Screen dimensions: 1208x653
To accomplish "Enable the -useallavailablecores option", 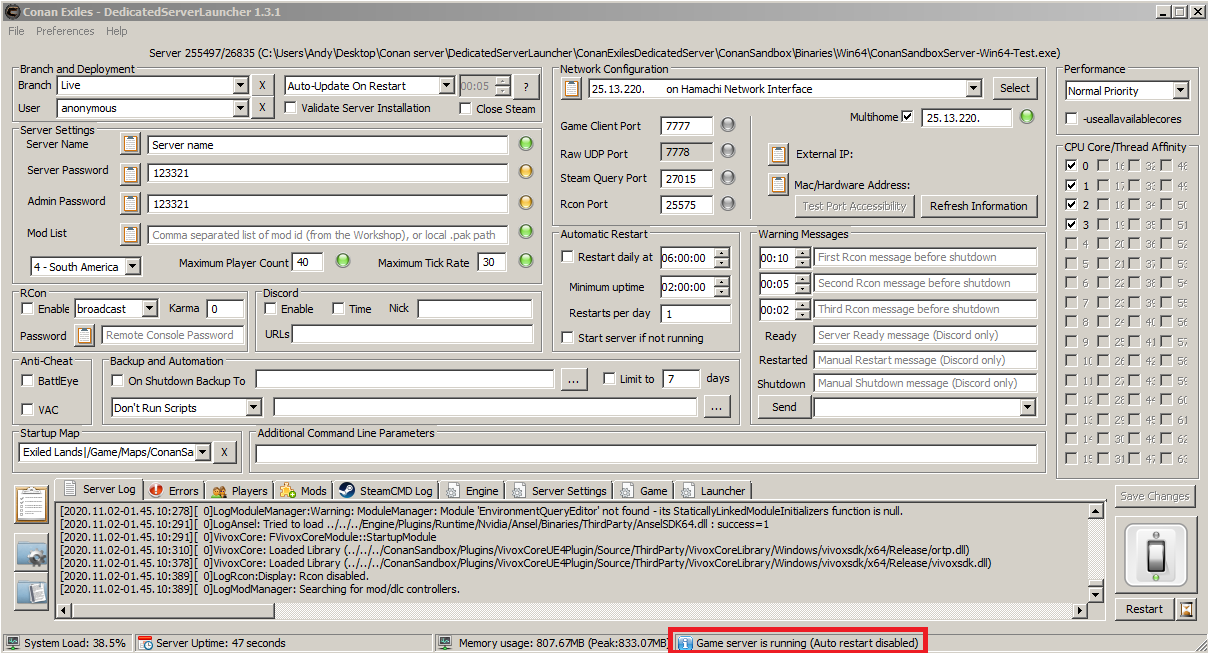I will [1073, 119].
